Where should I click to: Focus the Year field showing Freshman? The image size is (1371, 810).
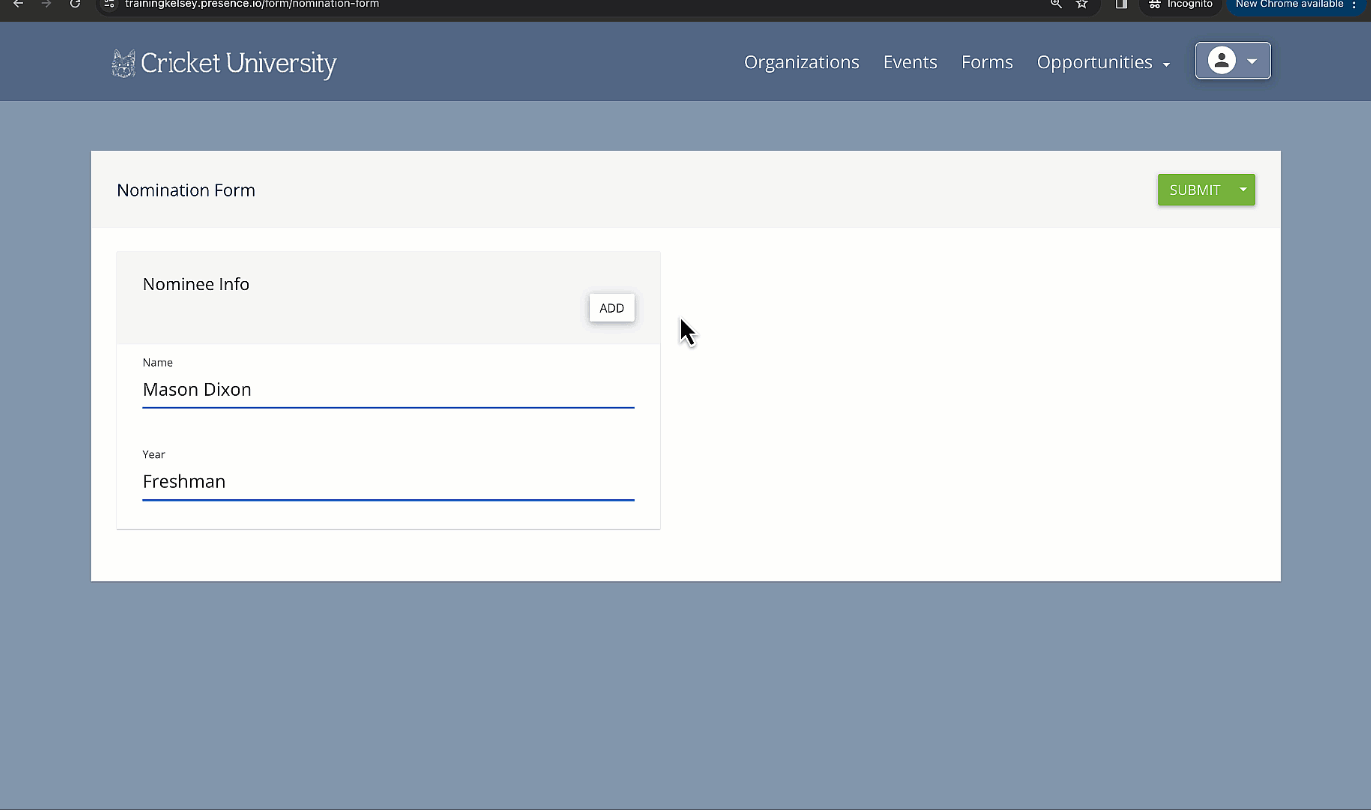(x=388, y=482)
